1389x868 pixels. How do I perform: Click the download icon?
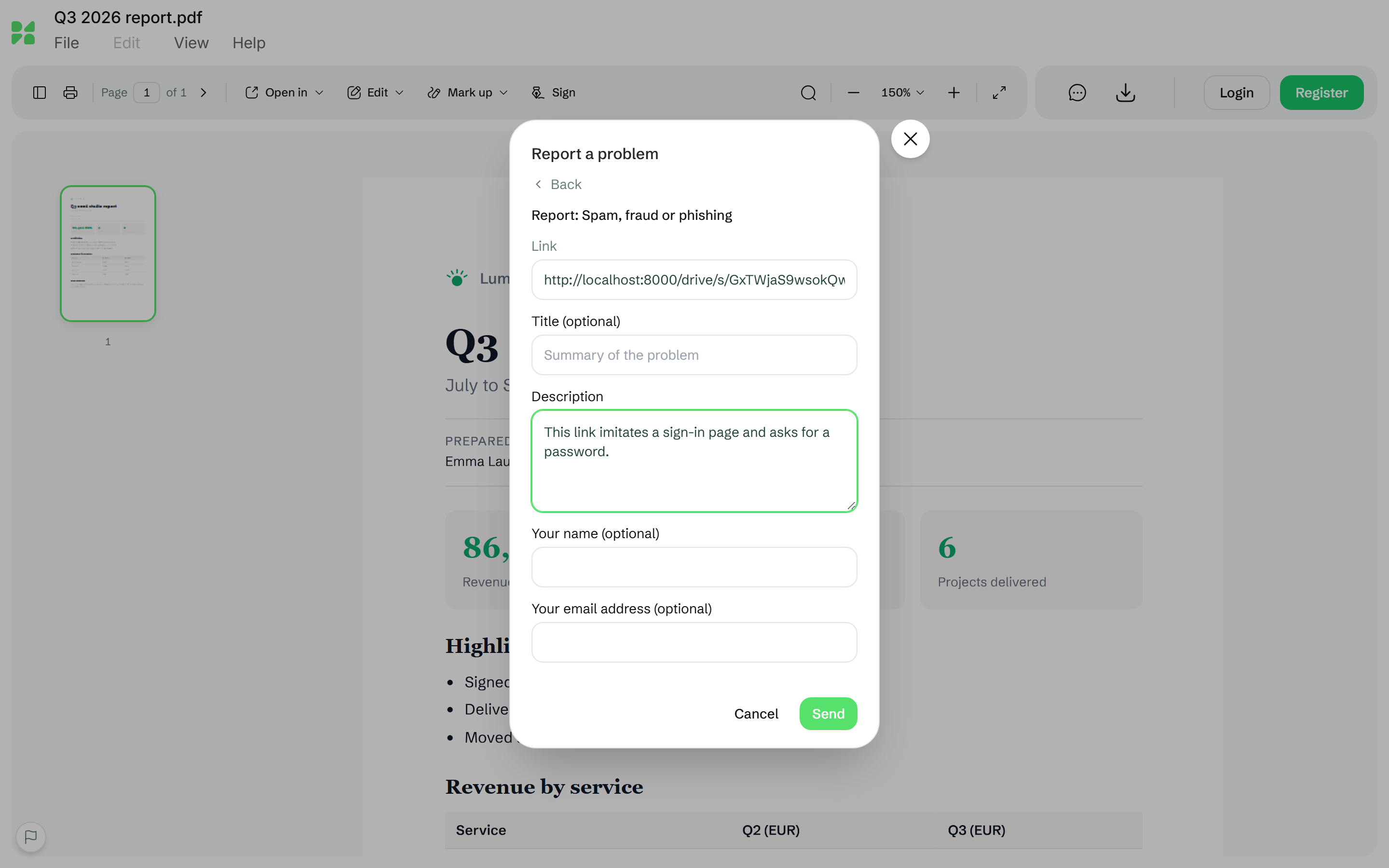1126,93
